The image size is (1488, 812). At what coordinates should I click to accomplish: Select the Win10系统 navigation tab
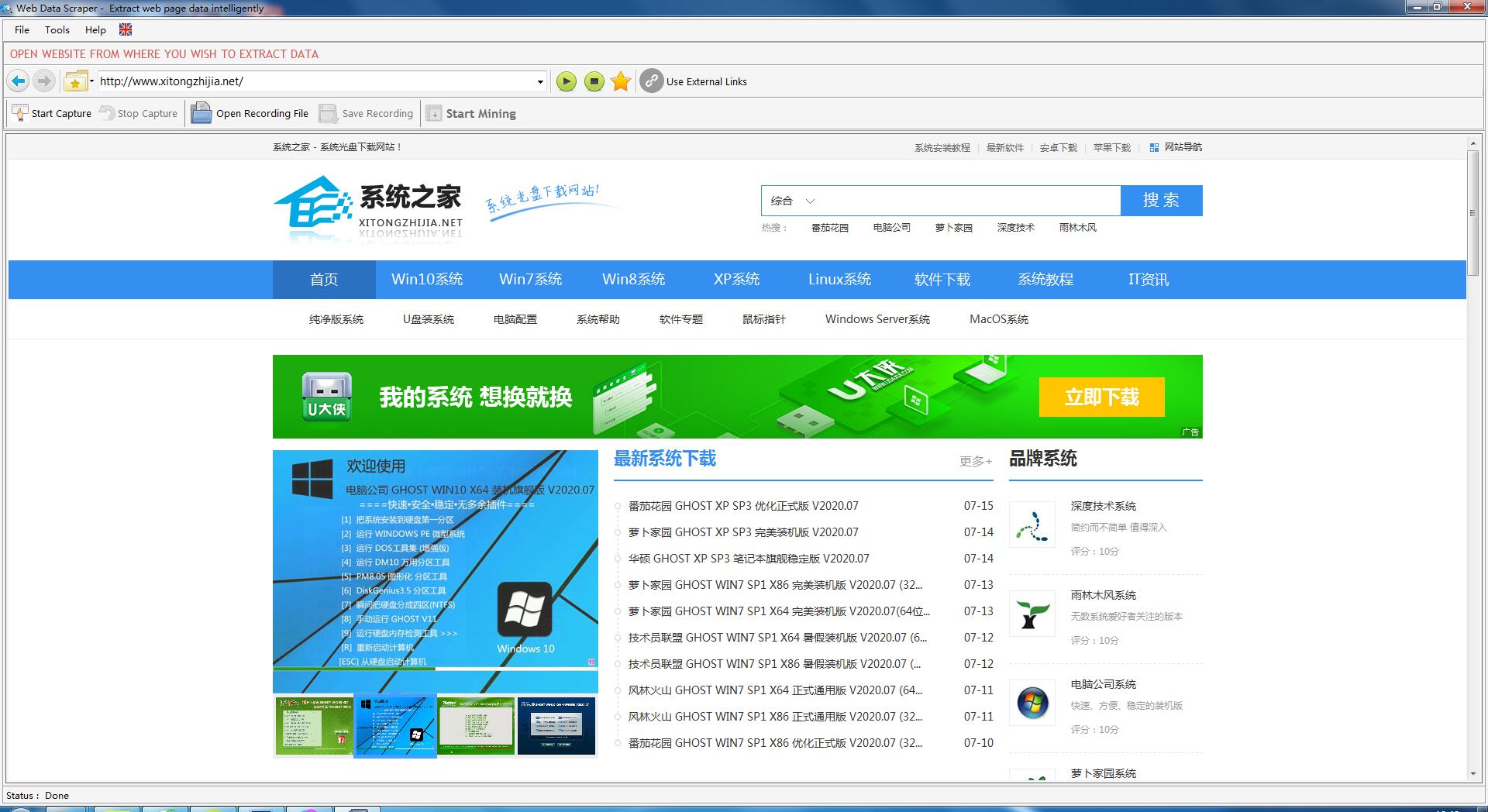pos(427,280)
